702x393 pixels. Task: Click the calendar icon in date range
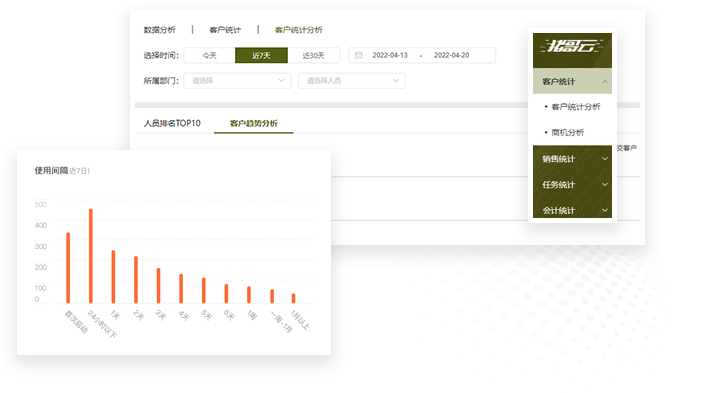(x=359, y=55)
